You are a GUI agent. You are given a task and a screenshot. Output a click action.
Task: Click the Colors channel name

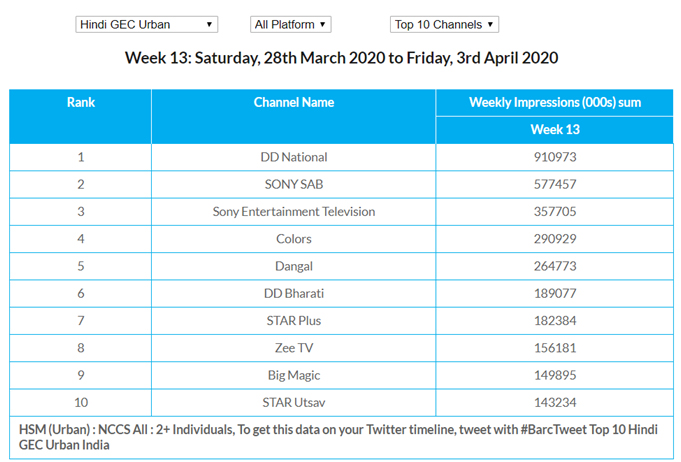pyautogui.click(x=294, y=239)
